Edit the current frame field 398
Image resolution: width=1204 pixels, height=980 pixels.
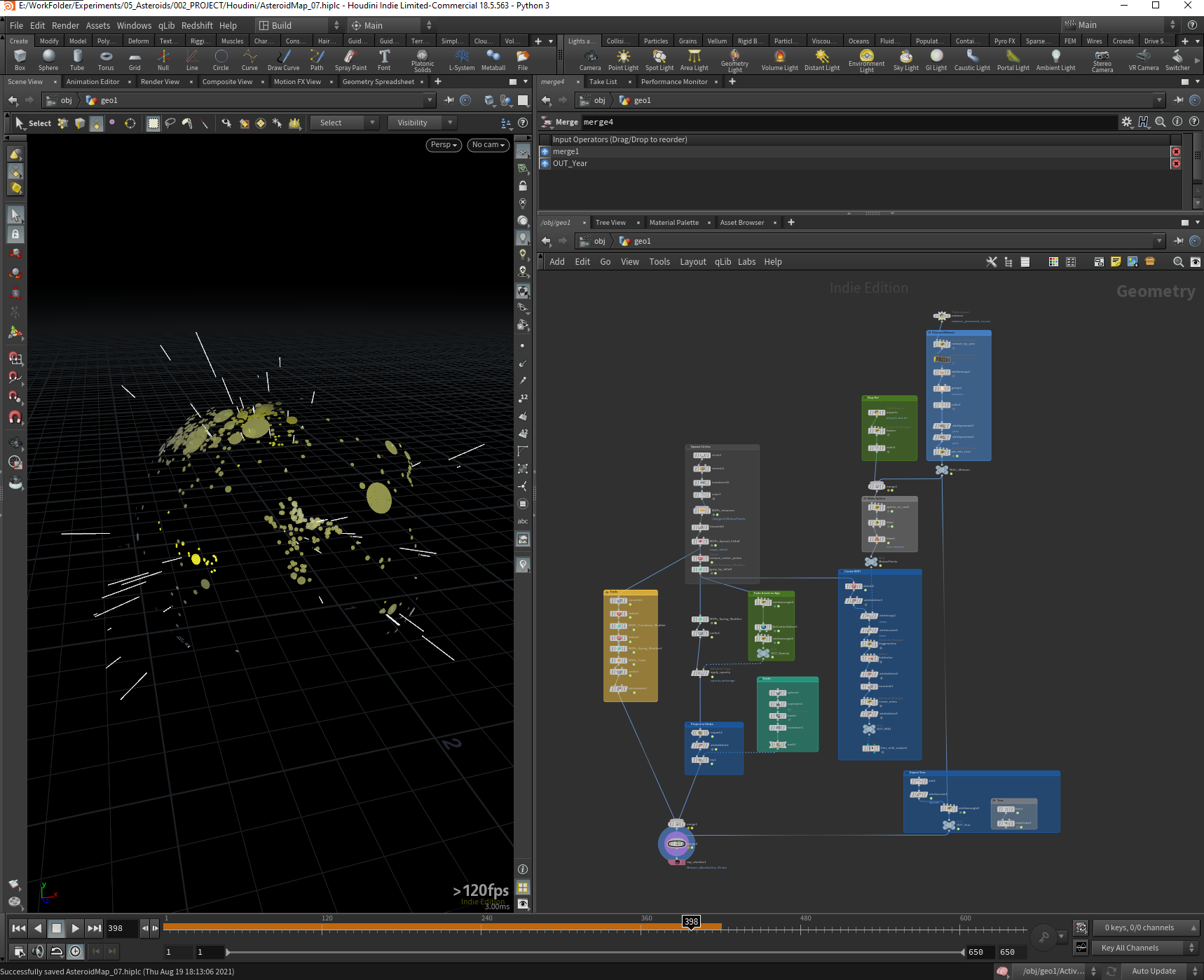click(122, 929)
